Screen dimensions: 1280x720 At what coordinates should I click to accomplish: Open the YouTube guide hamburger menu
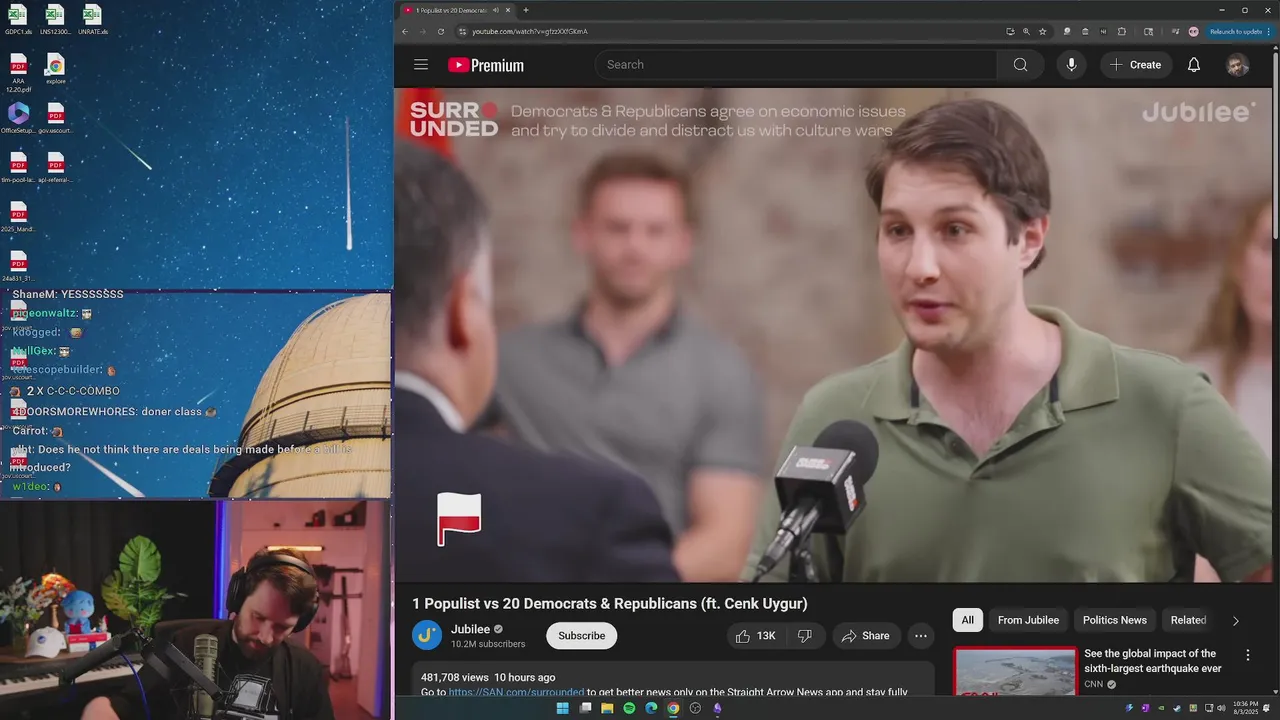[x=421, y=65]
